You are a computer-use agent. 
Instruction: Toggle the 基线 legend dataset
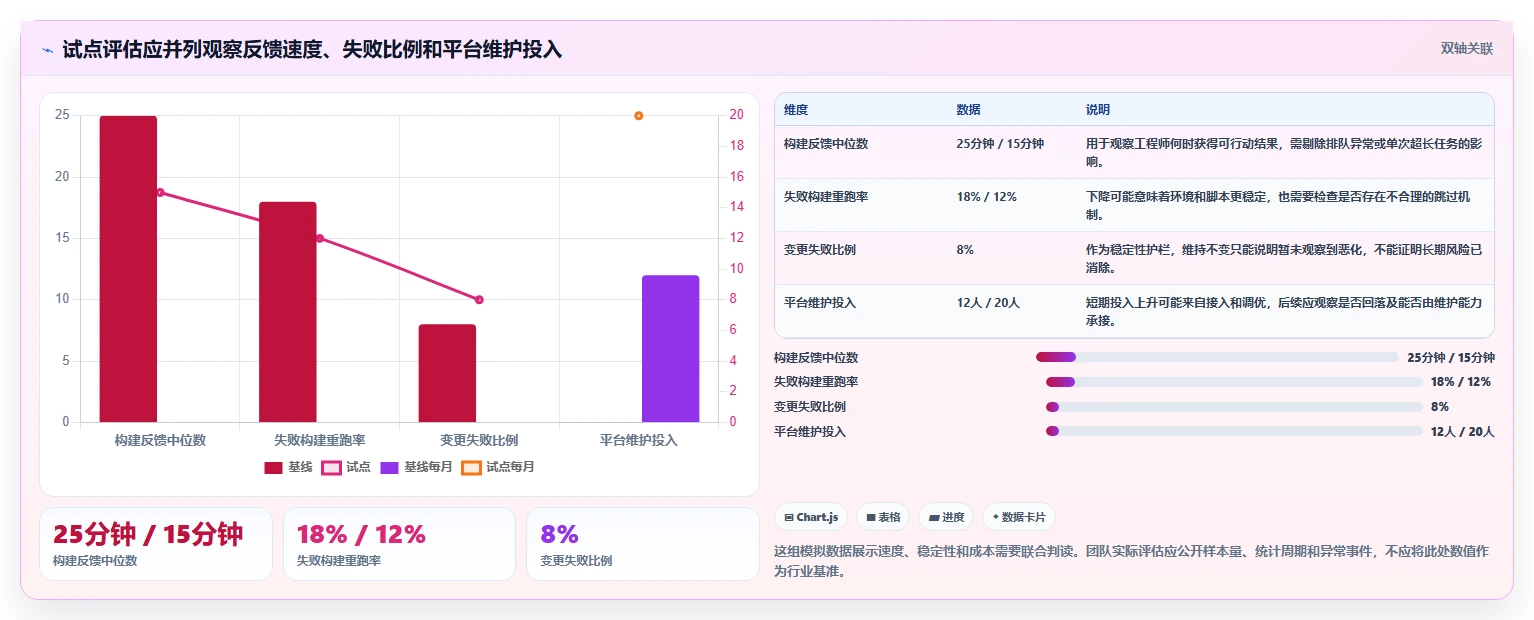click(289, 467)
